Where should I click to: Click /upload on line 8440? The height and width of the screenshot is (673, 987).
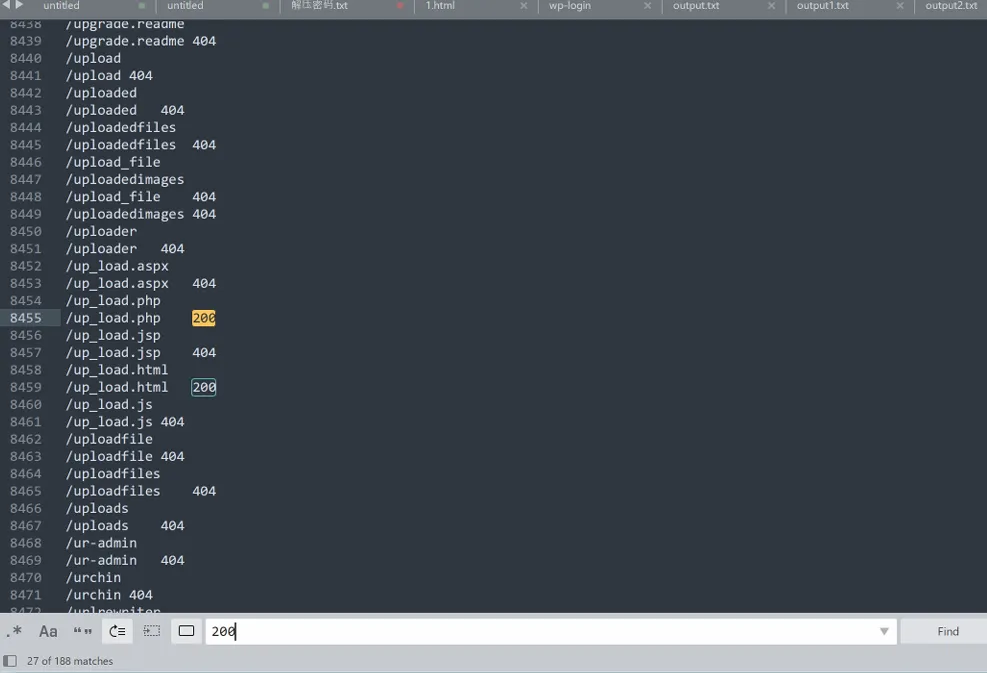point(93,58)
